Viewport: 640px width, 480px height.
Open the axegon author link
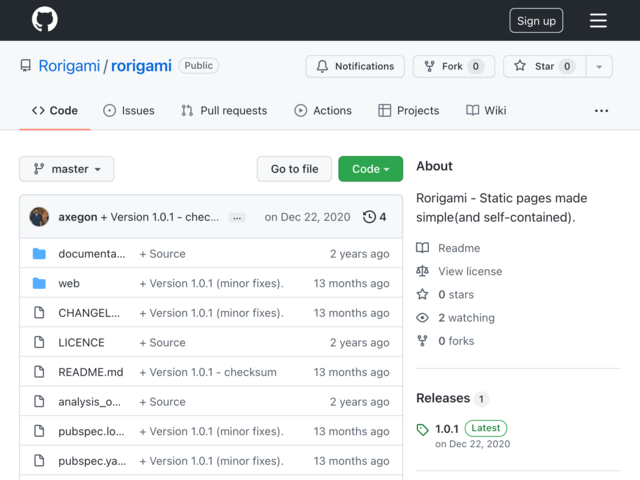point(78,217)
